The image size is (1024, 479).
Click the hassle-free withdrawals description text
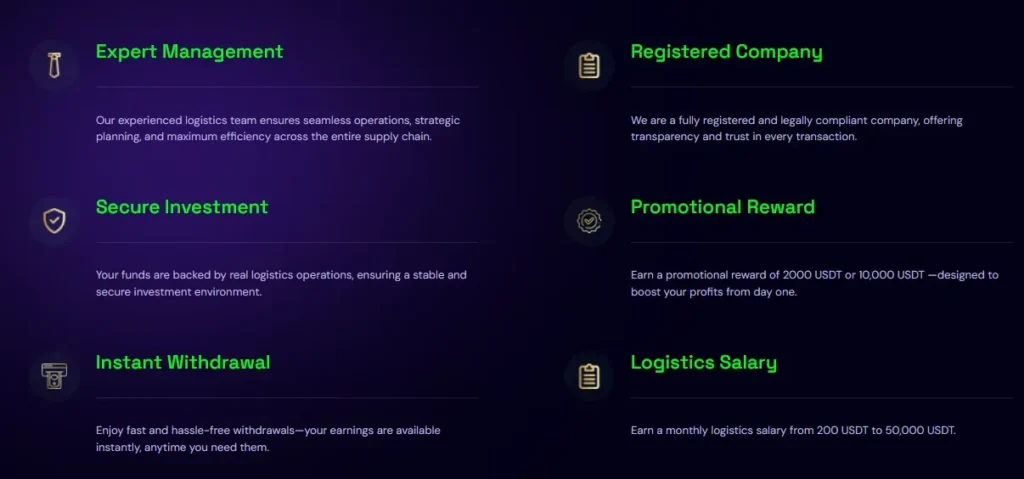point(268,438)
